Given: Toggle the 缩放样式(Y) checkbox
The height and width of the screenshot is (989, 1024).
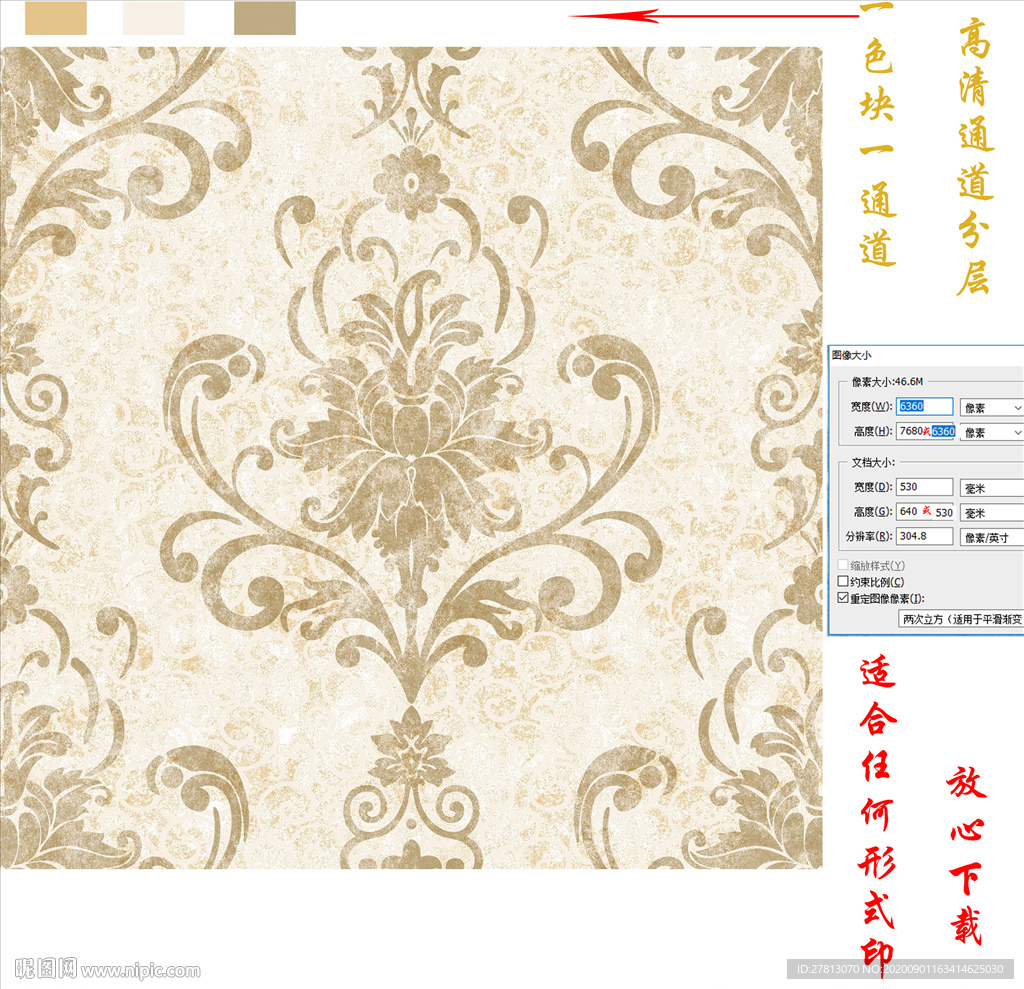Looking at the screenshot, I should pos(843,564).
